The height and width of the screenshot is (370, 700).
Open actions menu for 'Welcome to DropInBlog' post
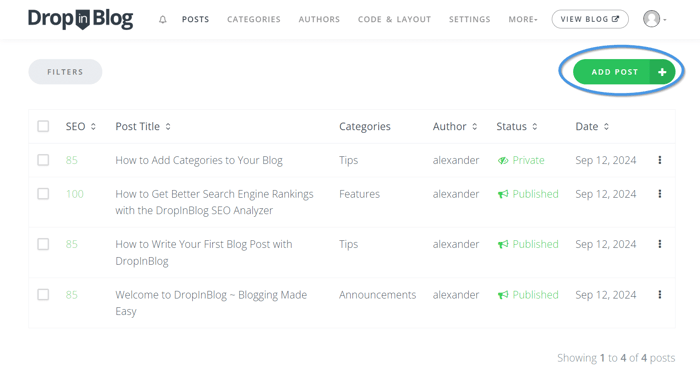coord(660,295)
